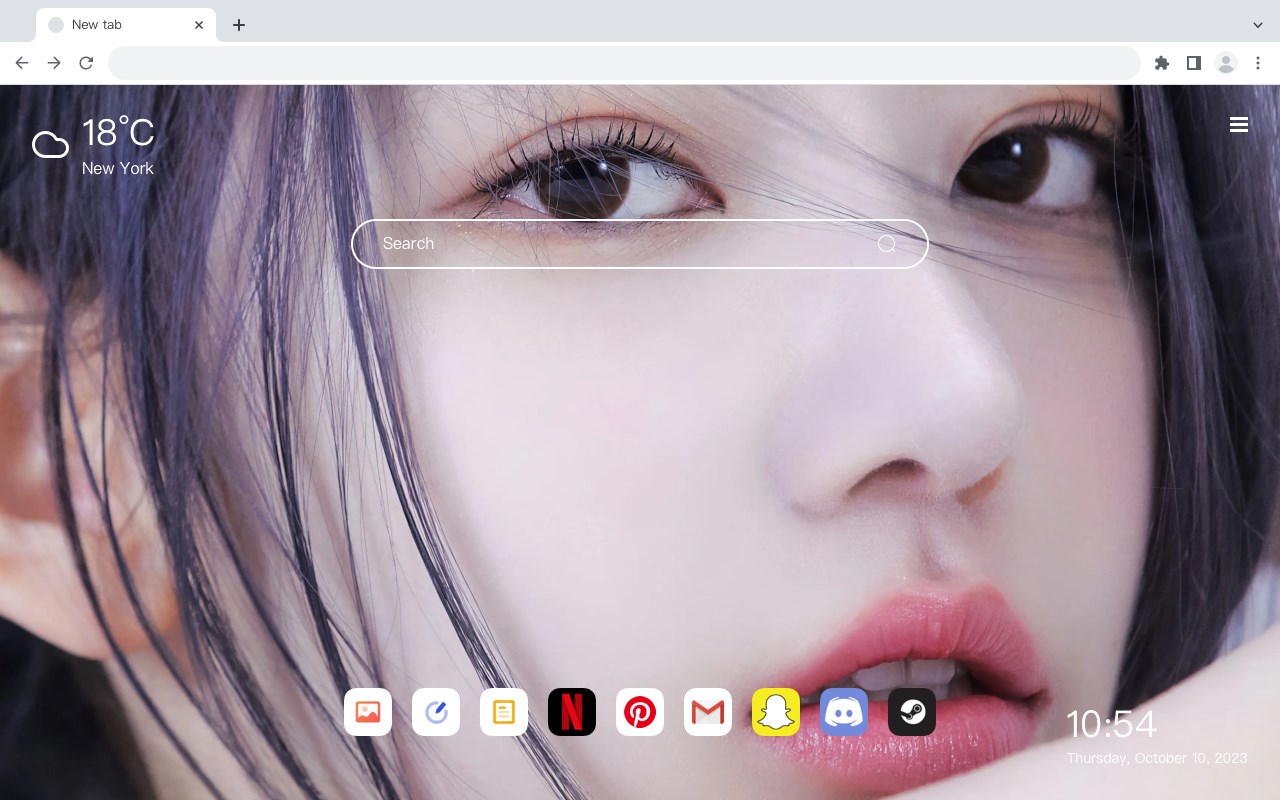Open the wallpaper gallery shortcut
The image size is (1280, 800).
[x=368, y=712]
